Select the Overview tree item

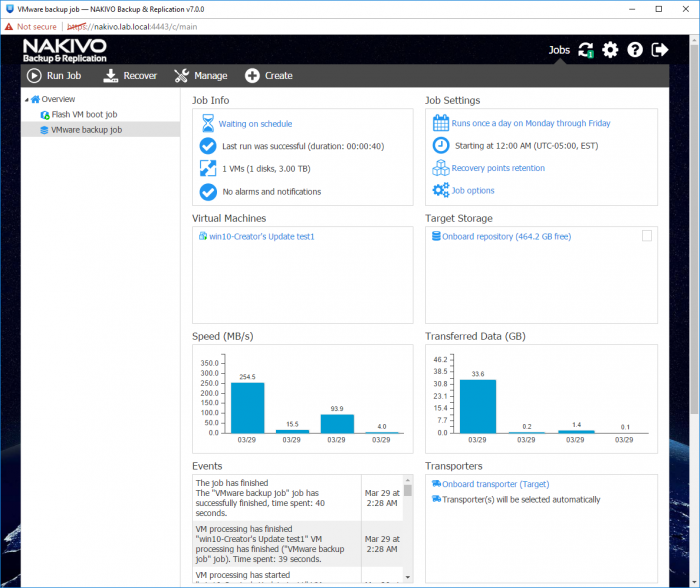[58, 99]
